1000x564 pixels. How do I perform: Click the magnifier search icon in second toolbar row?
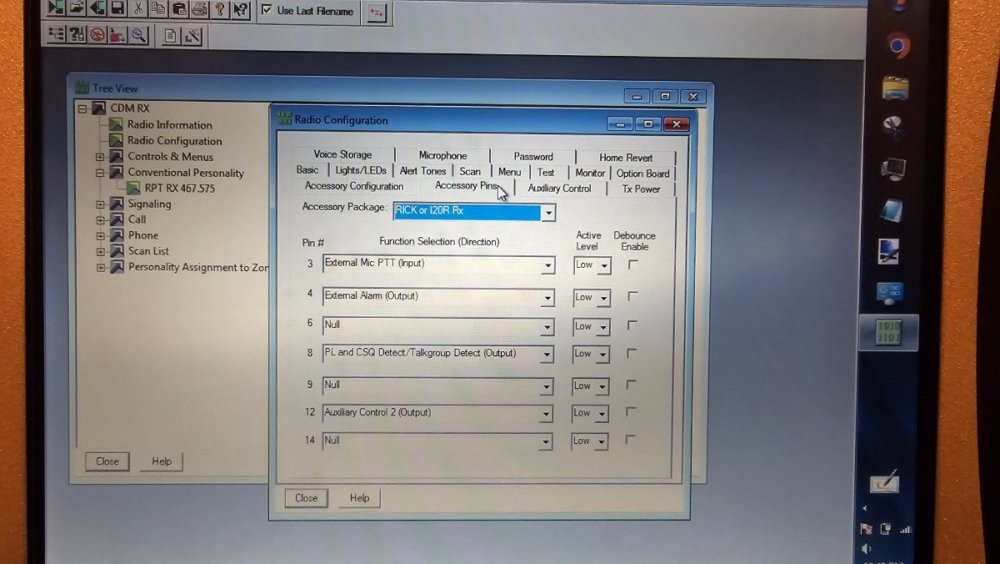pyautogui.click(x=138, y=35)
